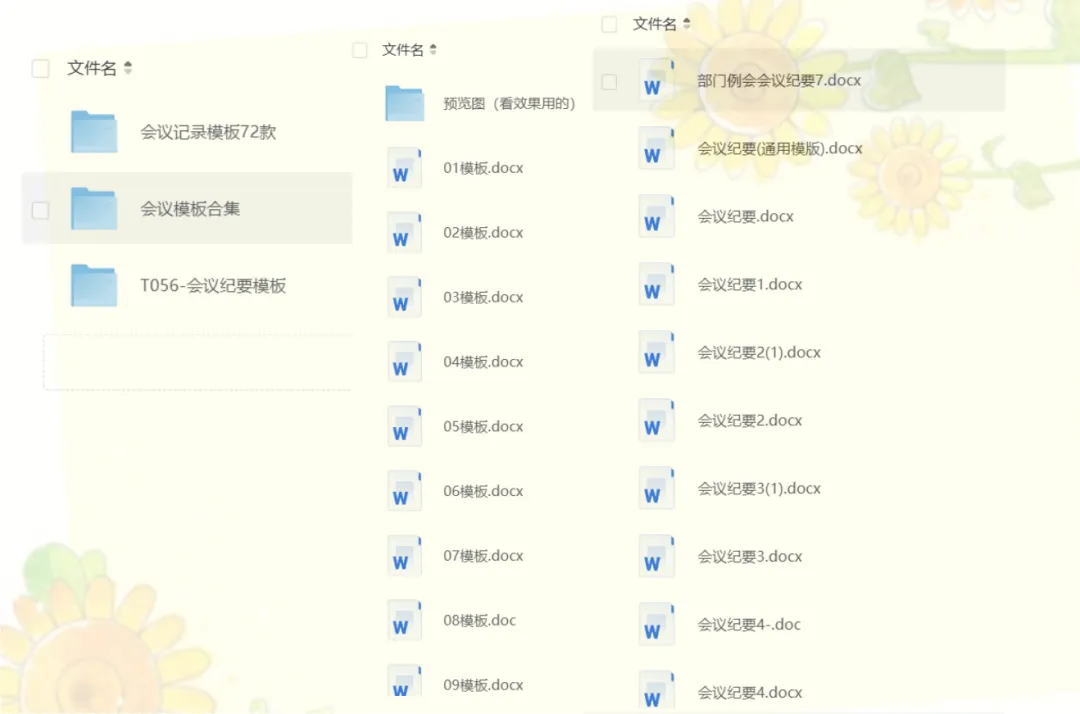
Task: Click the Word icon for 04模板.docx
Action: [404, 362]
